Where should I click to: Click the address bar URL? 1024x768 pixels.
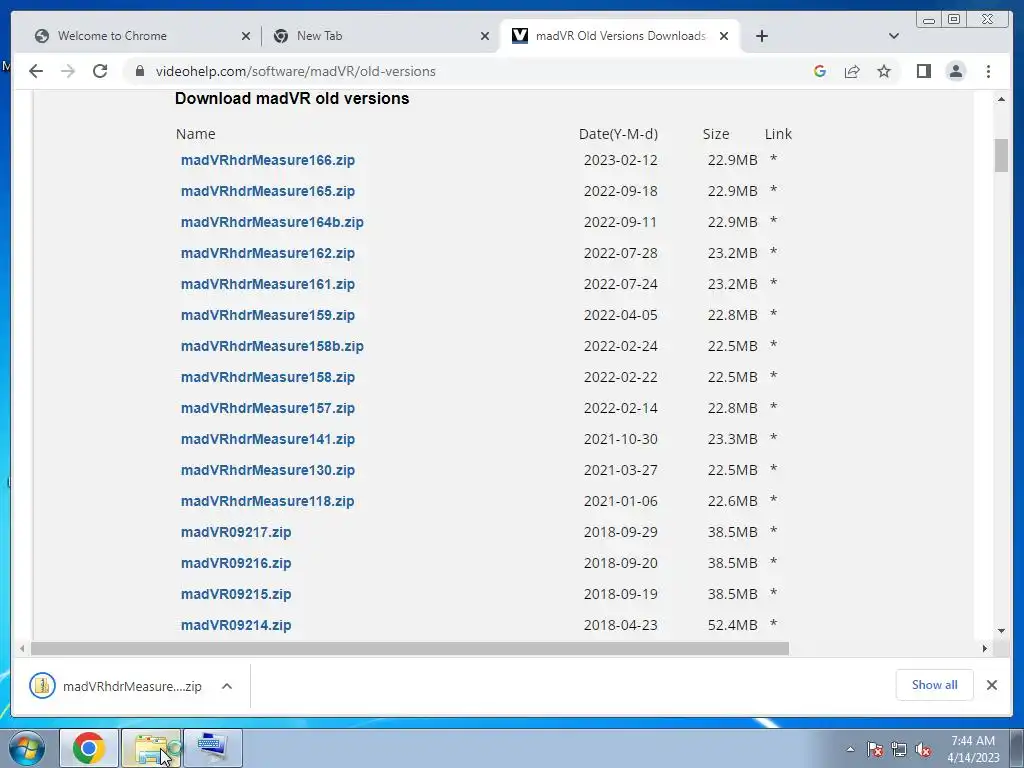tap(295, 71)
